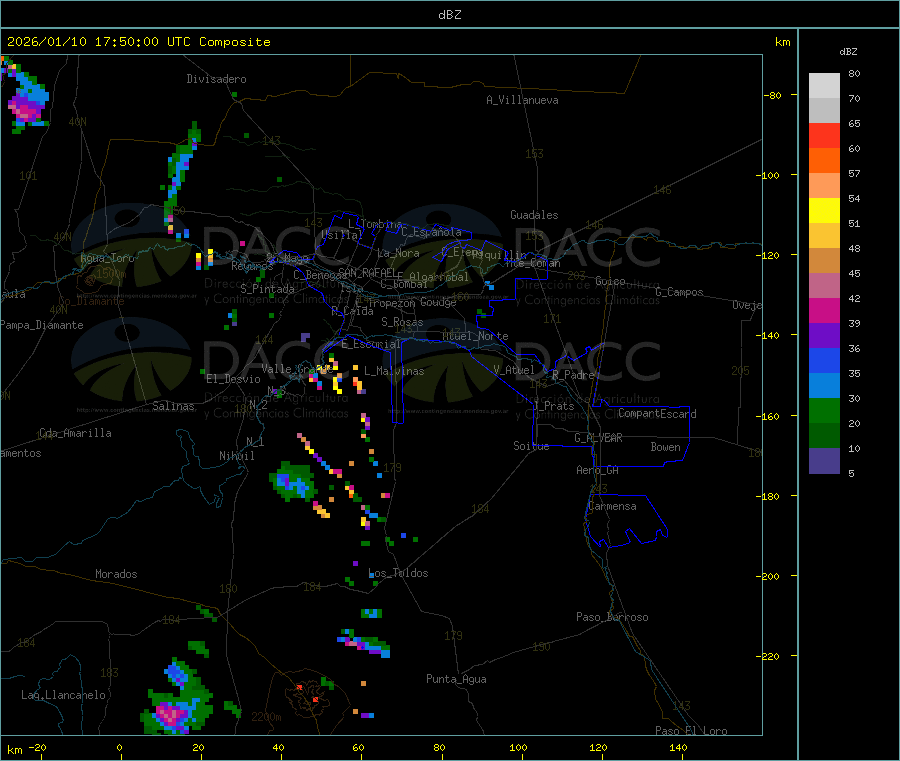
Task: Click the Los_Toldos location label
Action: [398, 573]
